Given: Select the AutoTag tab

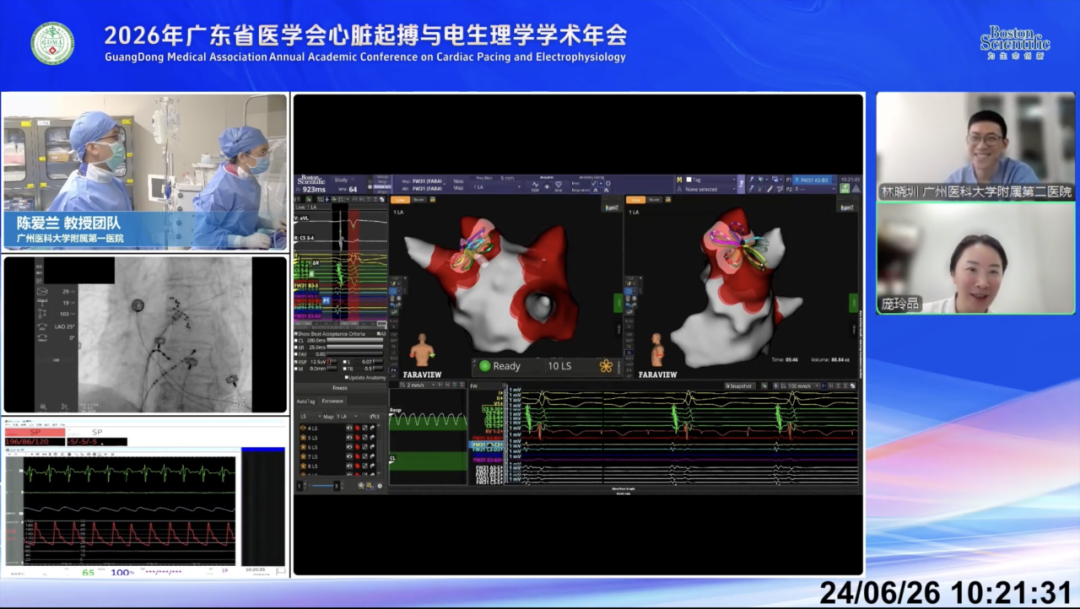Looking at the screenshot, I should click(306, 402).
